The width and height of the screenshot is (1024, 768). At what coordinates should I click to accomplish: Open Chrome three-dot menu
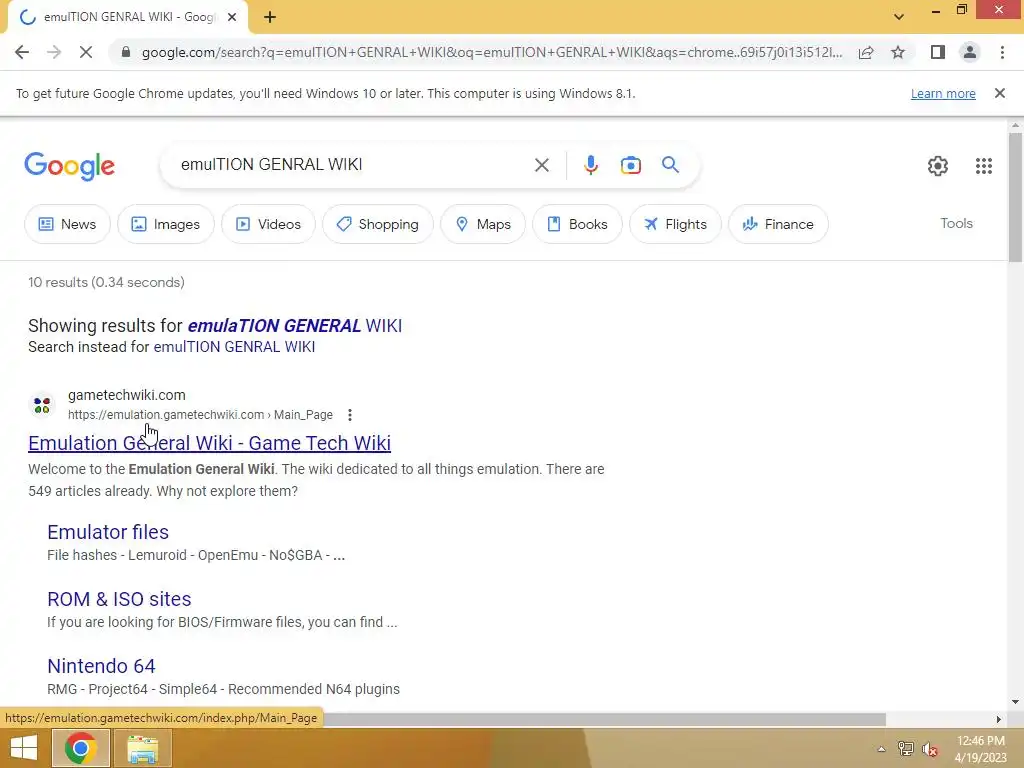1002,52
